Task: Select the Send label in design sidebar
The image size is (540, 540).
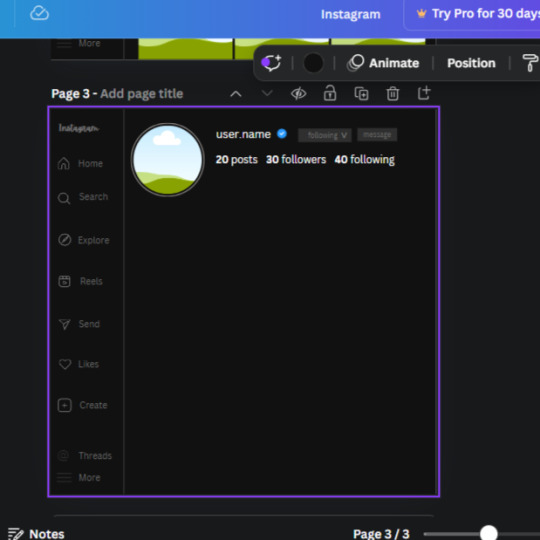Action: (89, 324)
